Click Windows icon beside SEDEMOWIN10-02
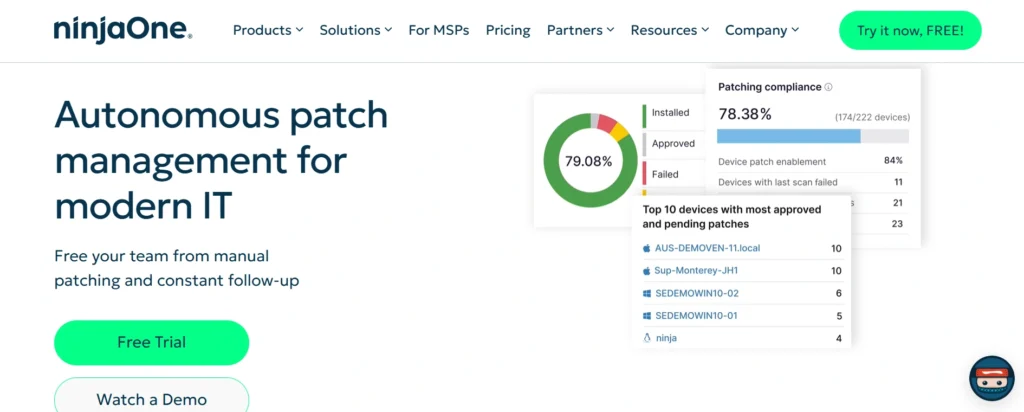The image size is (1024, 412). coord(647,293)
